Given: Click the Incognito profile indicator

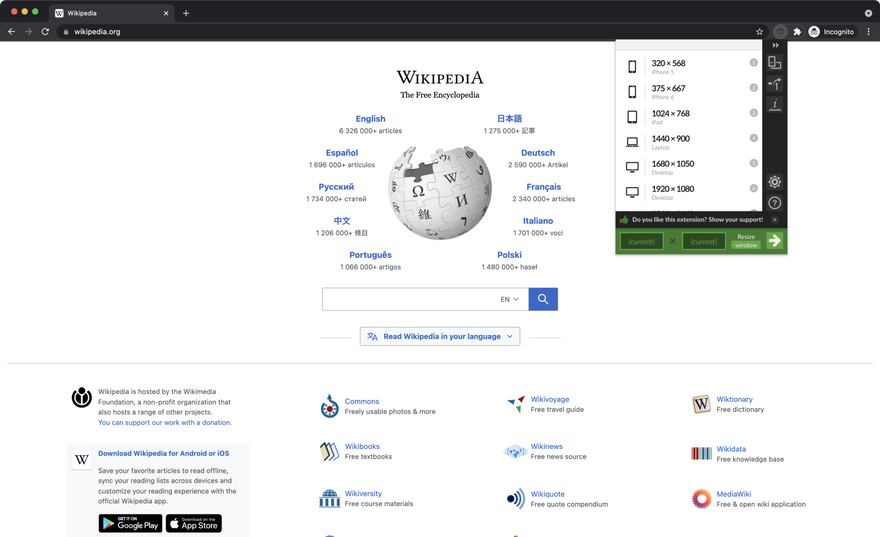Looking at the screenshot, I should click(x=832, y=32).
